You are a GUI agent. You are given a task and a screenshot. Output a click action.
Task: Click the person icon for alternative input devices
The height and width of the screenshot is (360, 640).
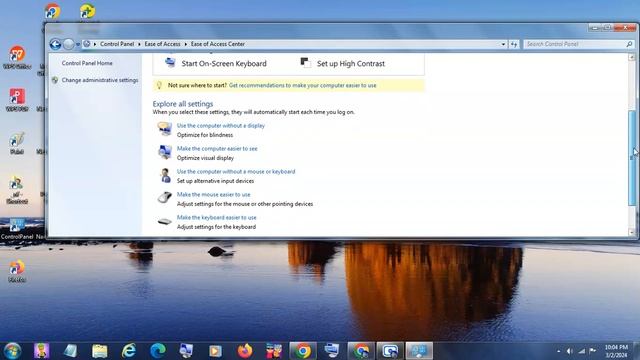point(165,175)
